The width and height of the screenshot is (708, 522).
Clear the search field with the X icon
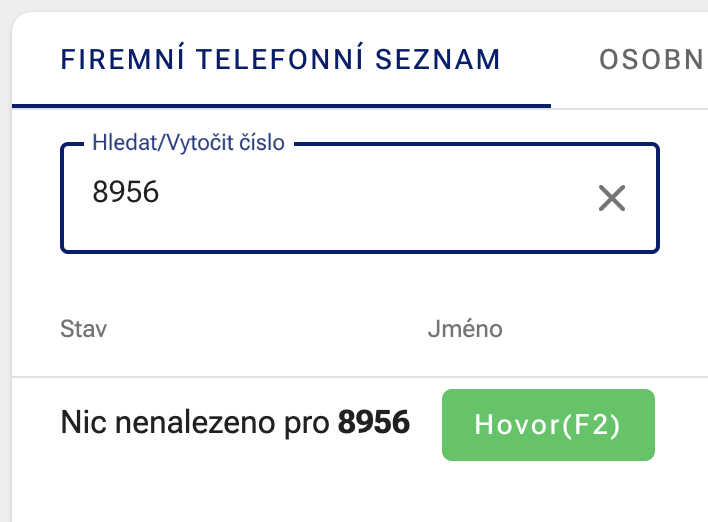[611, 199]
